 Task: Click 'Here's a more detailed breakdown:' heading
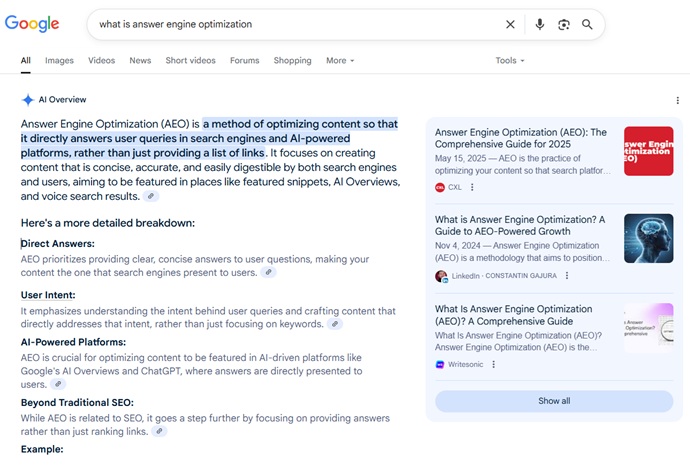tap(108, 223)
